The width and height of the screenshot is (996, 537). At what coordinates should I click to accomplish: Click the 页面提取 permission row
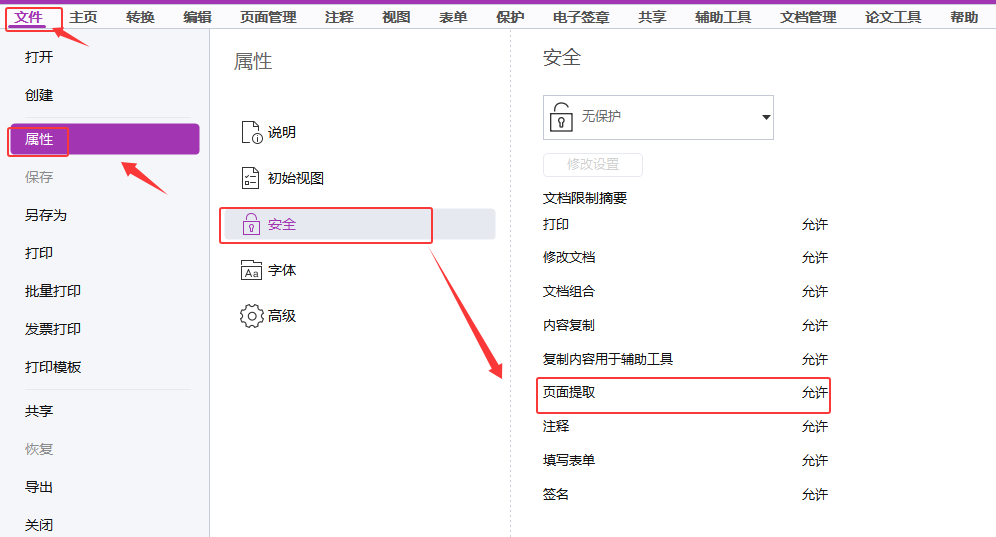684,393
